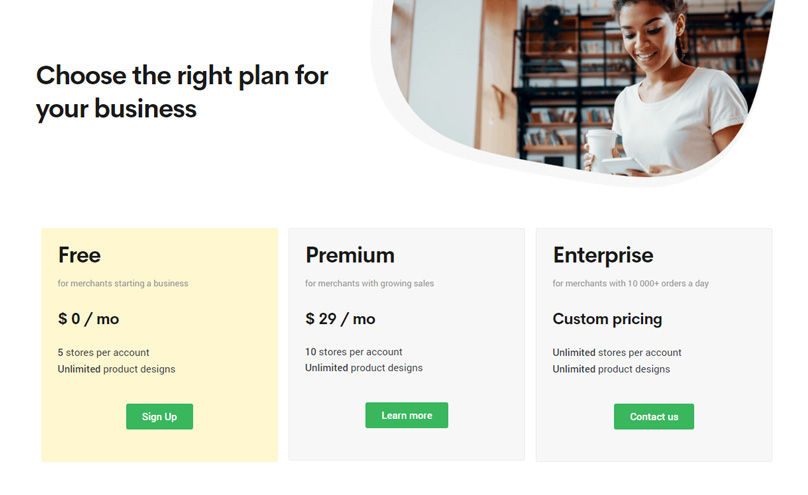
Task: Click Enterprise "Unlimited stores per account" line
Action: click(x=617, y=353)
